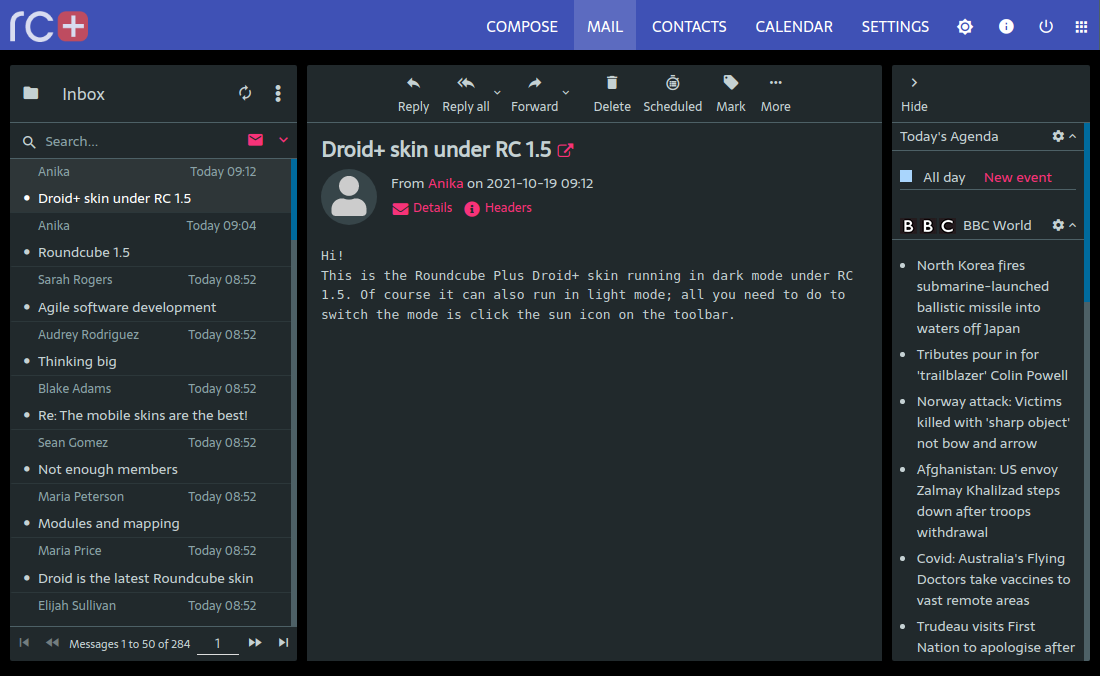
Task: Switch to the Mail tab
Action: 605,27
